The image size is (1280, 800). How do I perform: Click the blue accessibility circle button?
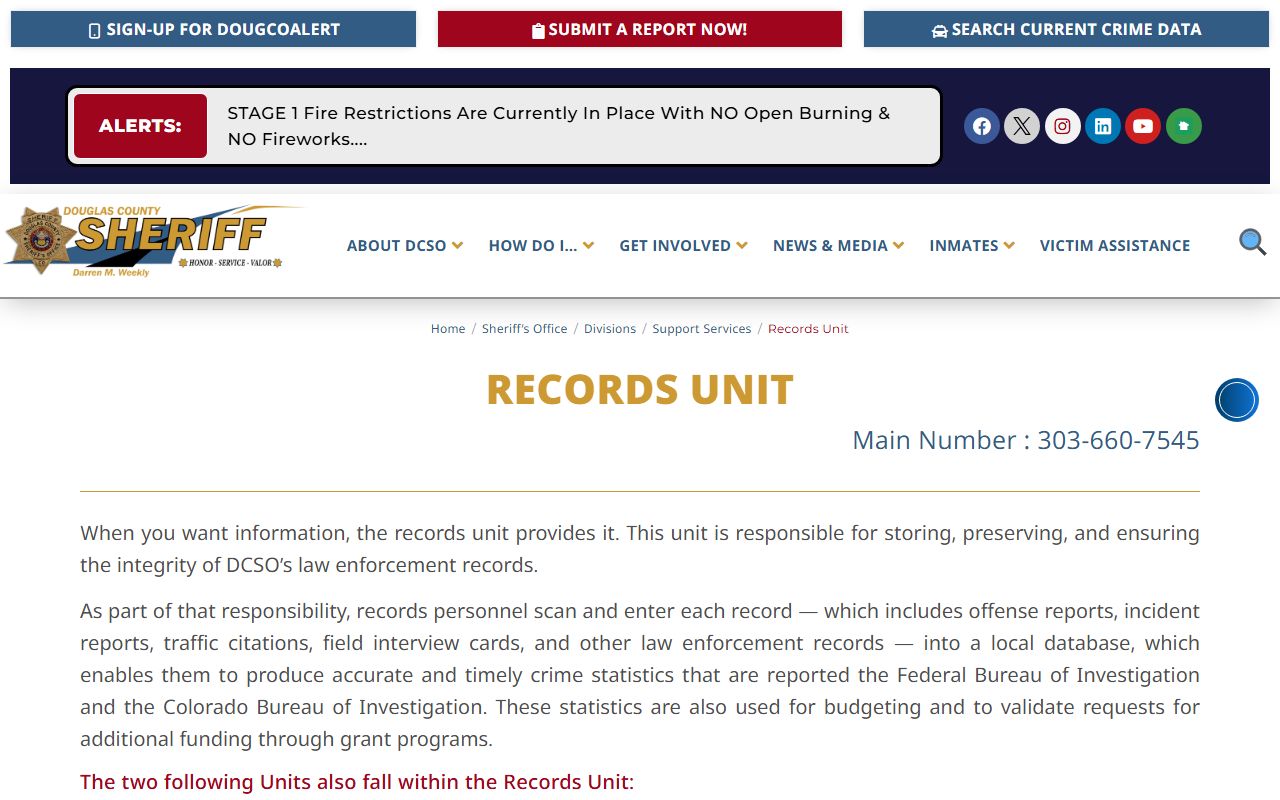point(1237,400)
